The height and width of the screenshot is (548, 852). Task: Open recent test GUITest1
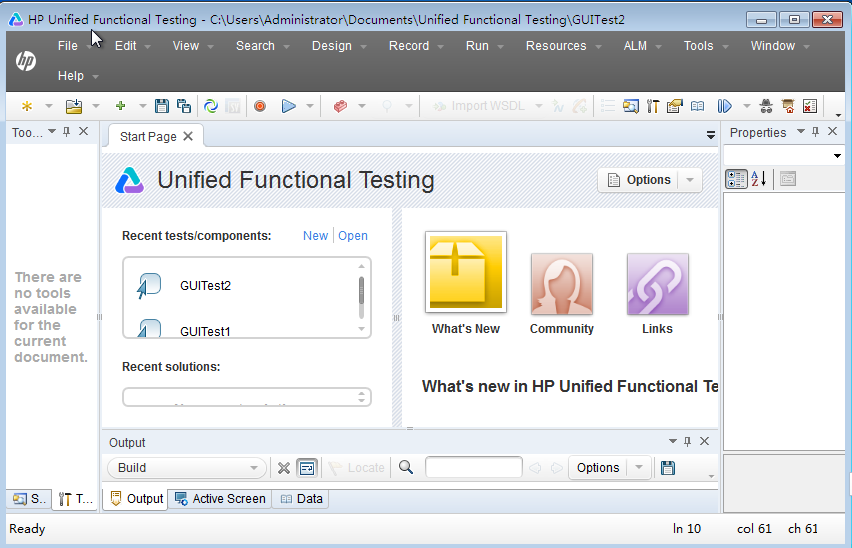(205, 331)
